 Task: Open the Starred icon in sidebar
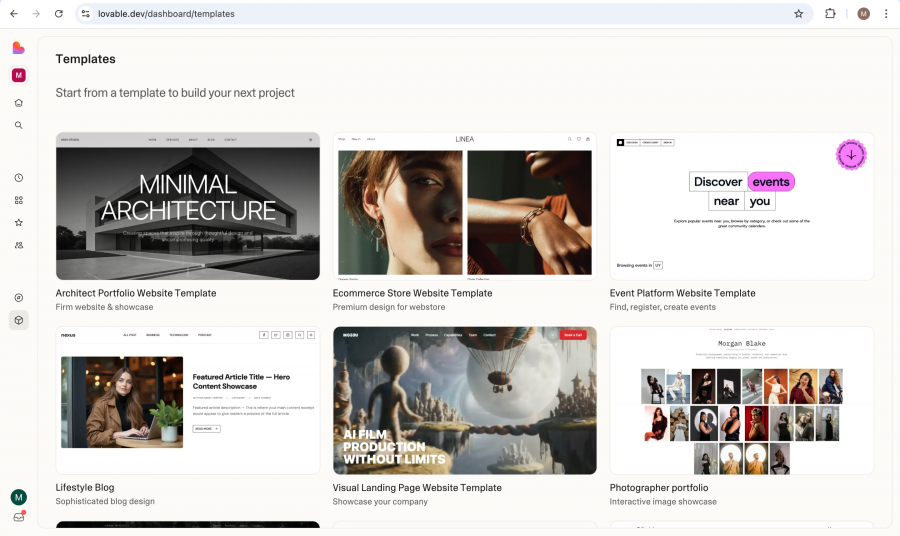pos(19,222)
